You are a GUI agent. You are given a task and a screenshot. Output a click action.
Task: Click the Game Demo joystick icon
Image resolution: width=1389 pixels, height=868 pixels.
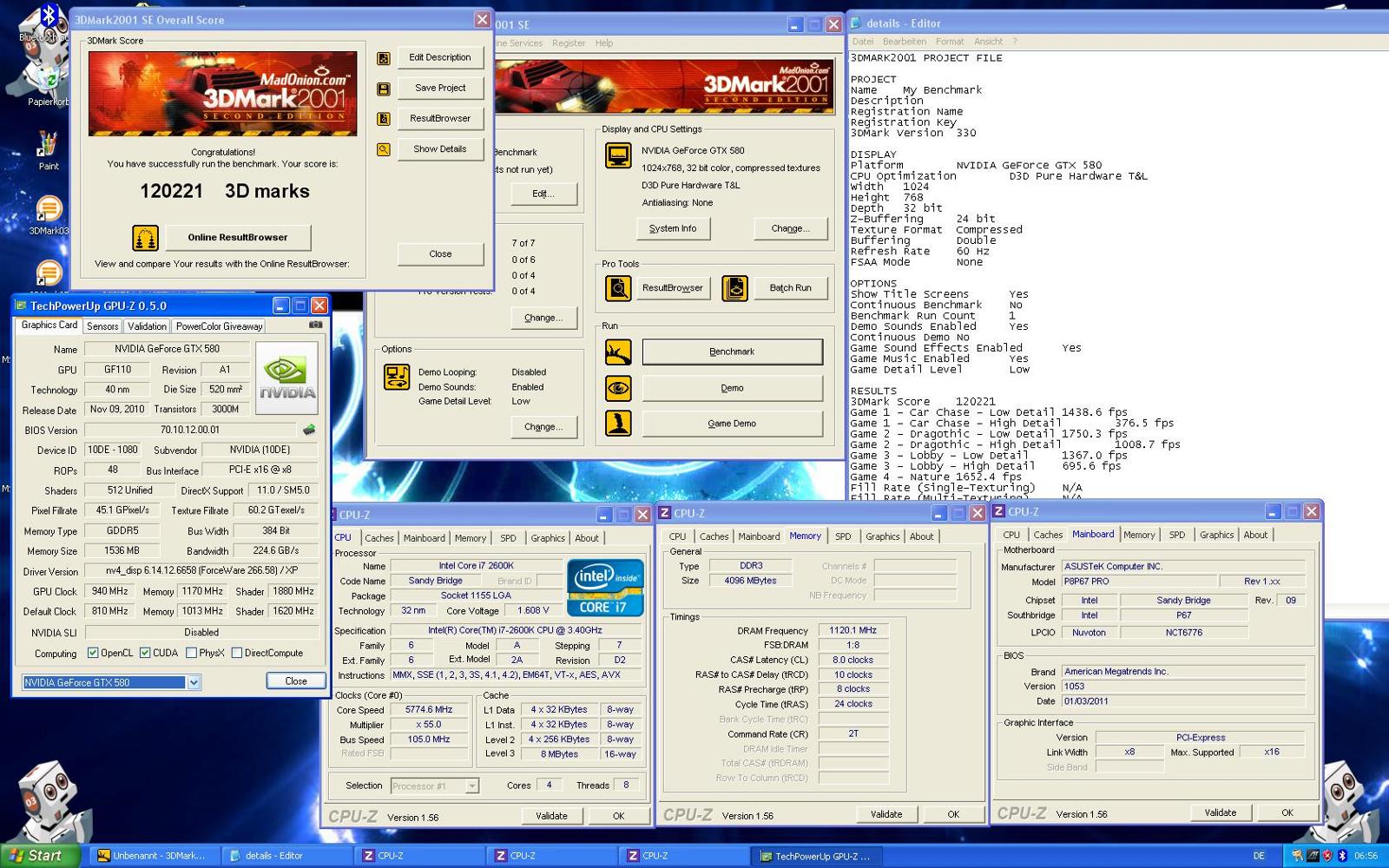click(x=618, y=424)
